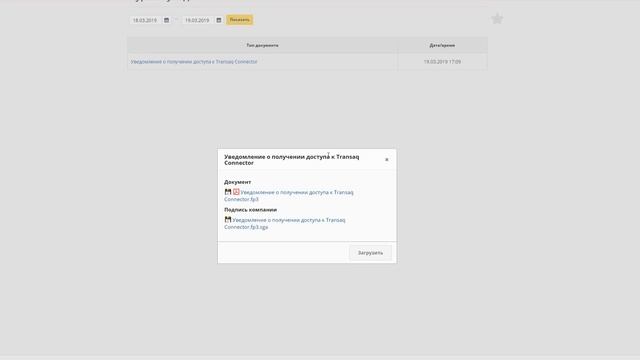Click the Подпись компании section label
The image size is (640, 360).
251,210
